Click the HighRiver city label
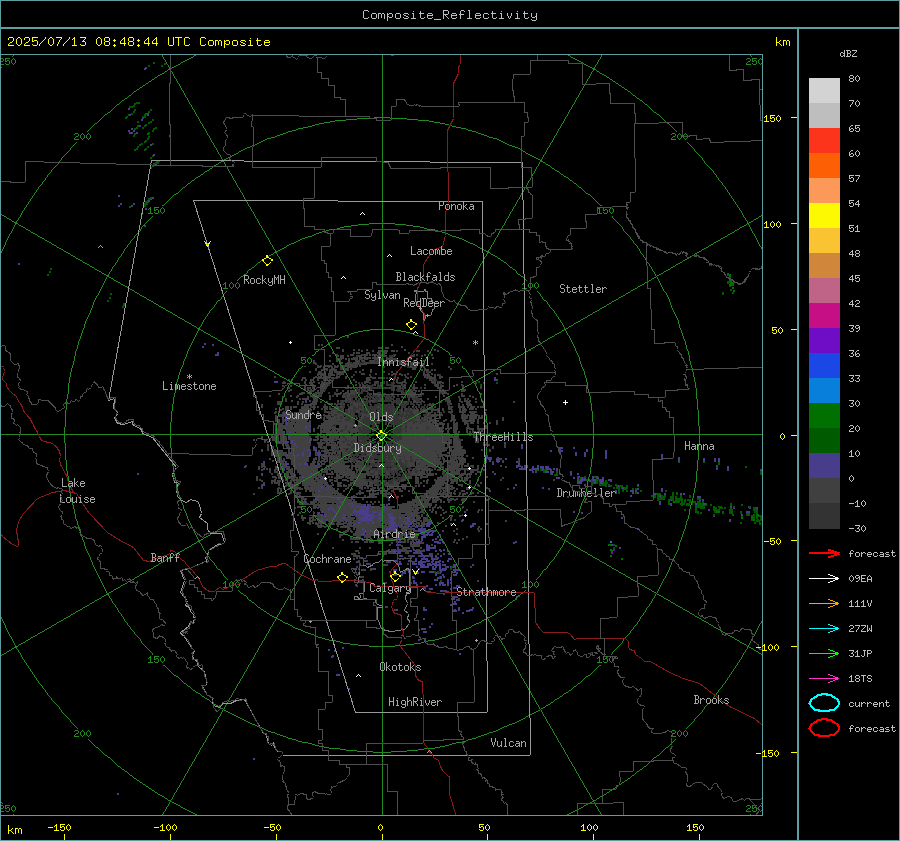 tap(415, 702)
